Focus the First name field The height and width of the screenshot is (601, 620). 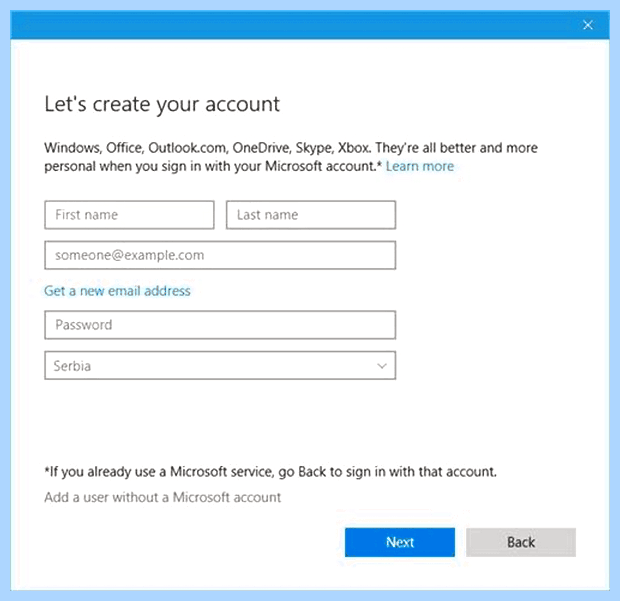pyautogui.click(x=129, y=215)
